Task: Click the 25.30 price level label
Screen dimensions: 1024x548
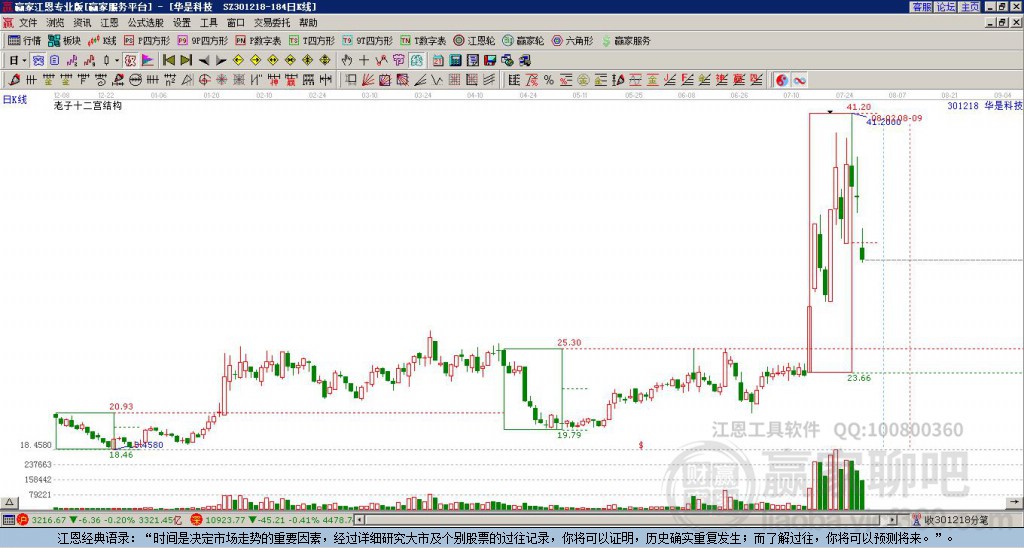Action: pyautogui.click(x=569, y=342)
